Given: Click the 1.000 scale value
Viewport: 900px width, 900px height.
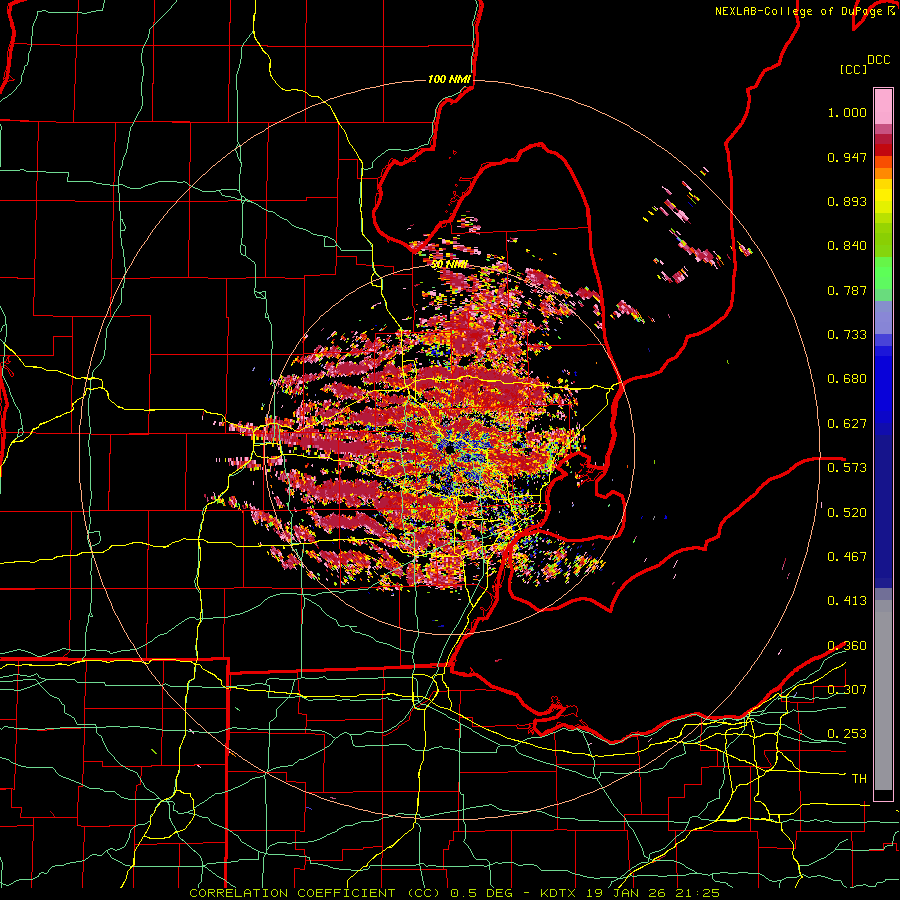Looking at the screenshot, I should [x=847, y=112].
